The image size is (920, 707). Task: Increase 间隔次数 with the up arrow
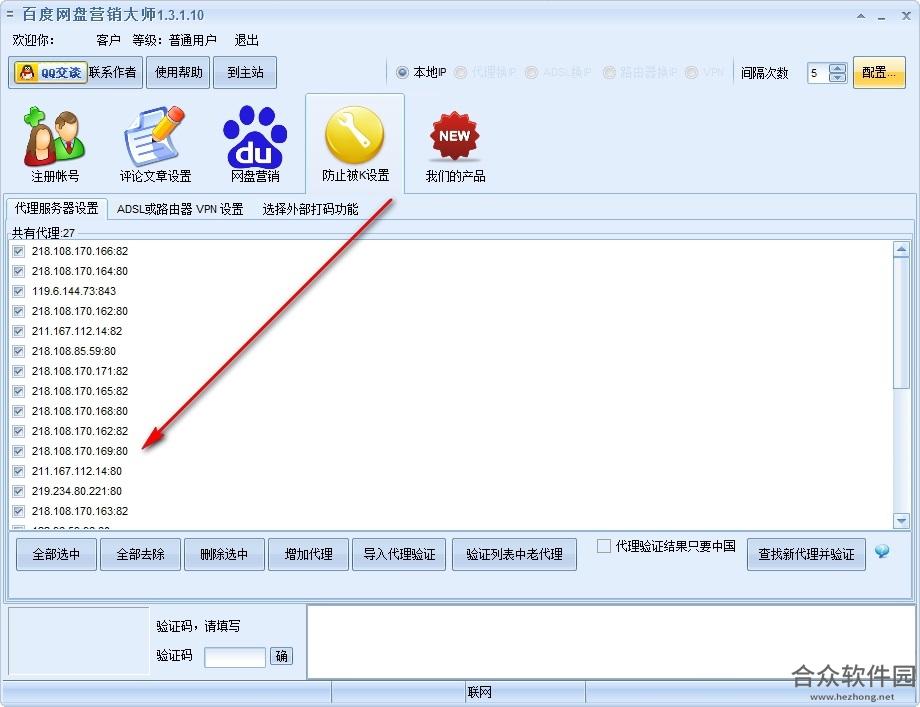click(x=838, y=68)
